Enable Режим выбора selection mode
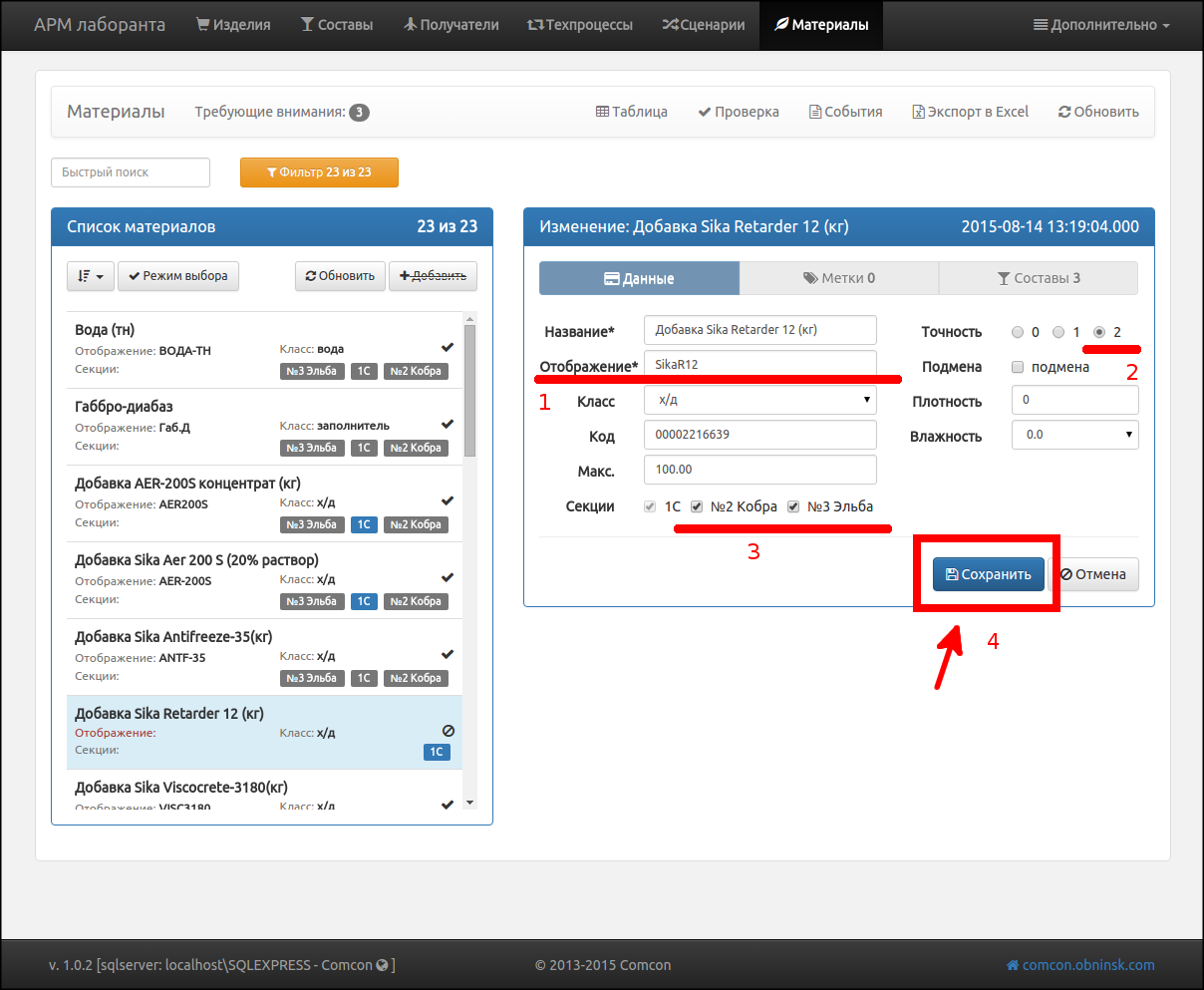The image size is (1204, 990). coord(178,276)
